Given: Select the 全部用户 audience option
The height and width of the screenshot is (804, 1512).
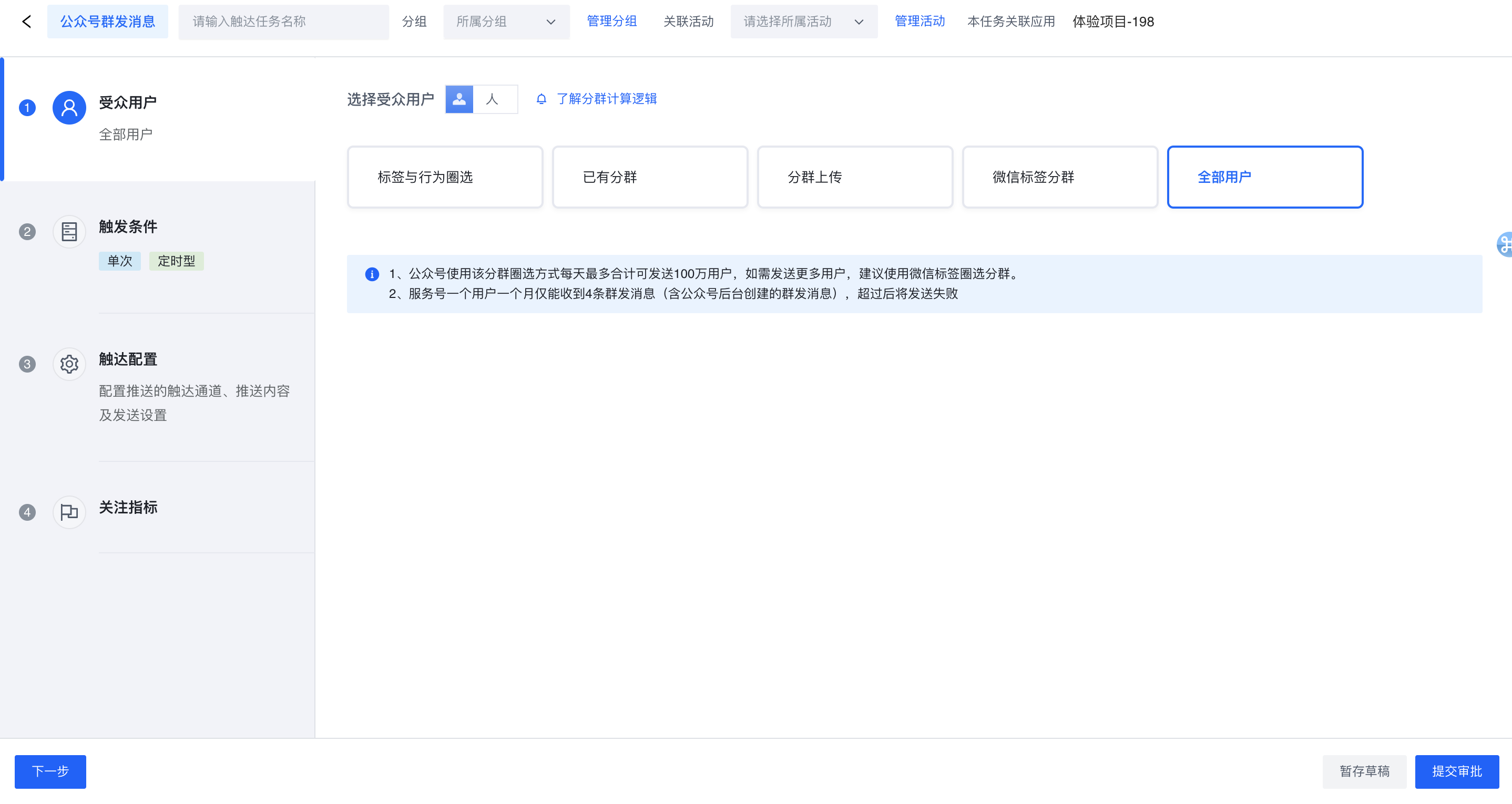Looking at the screenshot, I should coord(1264,177).
